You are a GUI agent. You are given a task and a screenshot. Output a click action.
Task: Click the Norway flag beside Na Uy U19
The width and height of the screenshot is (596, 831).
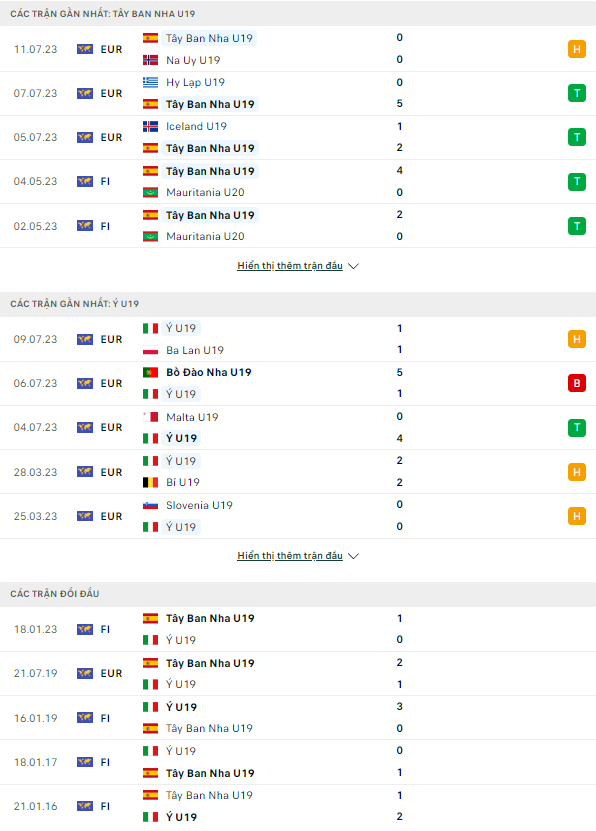150,60
